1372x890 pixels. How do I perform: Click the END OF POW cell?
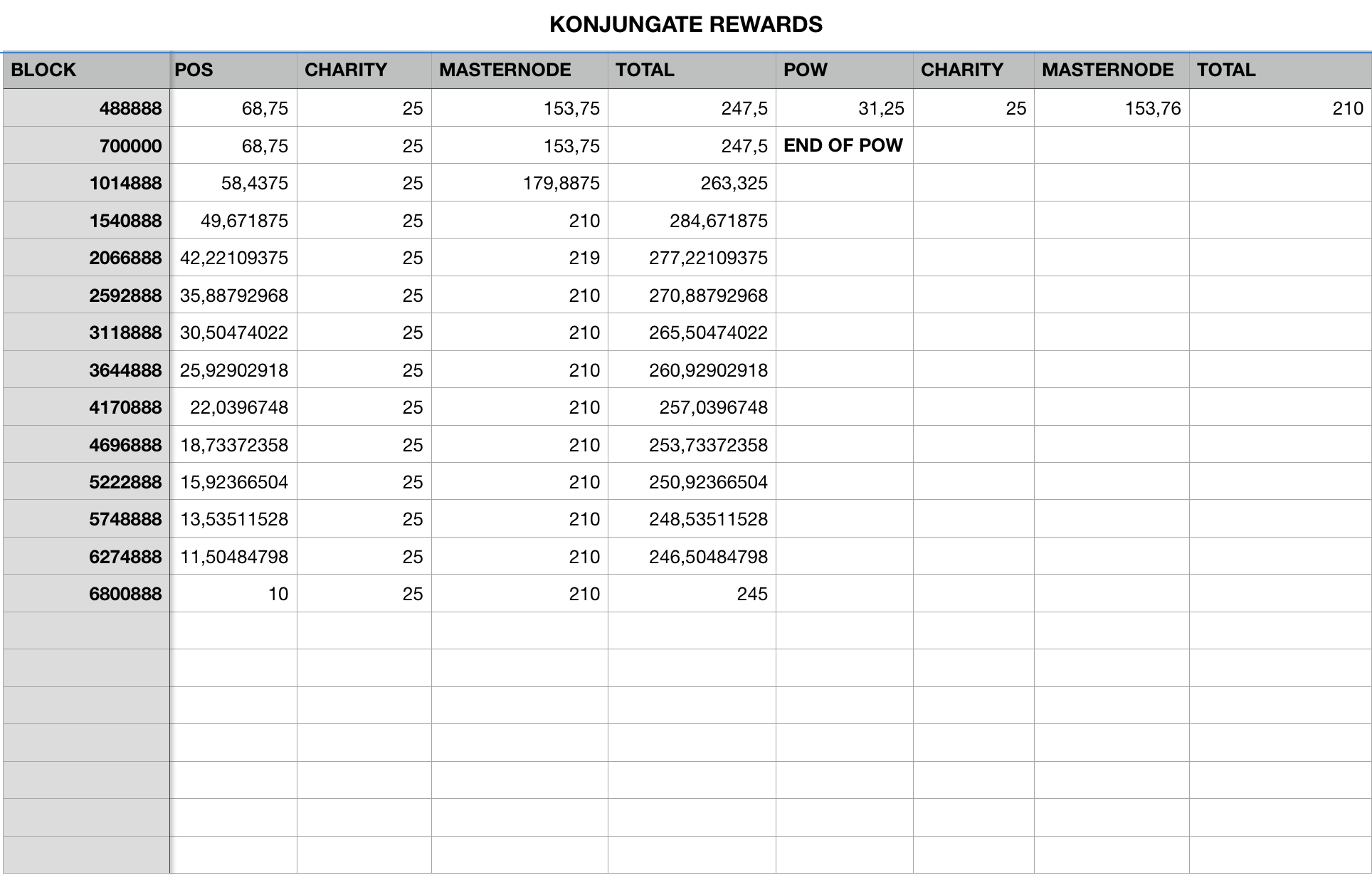843,145
